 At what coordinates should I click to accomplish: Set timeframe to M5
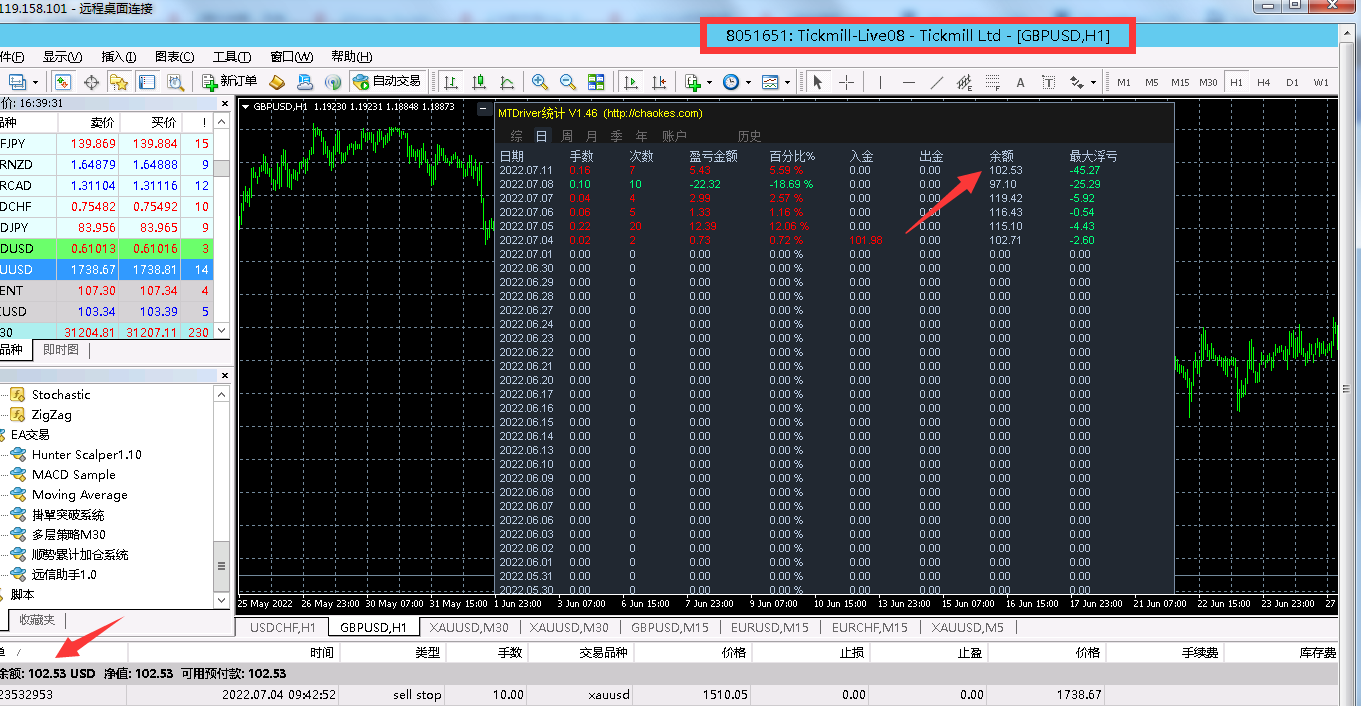point(1152,82)
